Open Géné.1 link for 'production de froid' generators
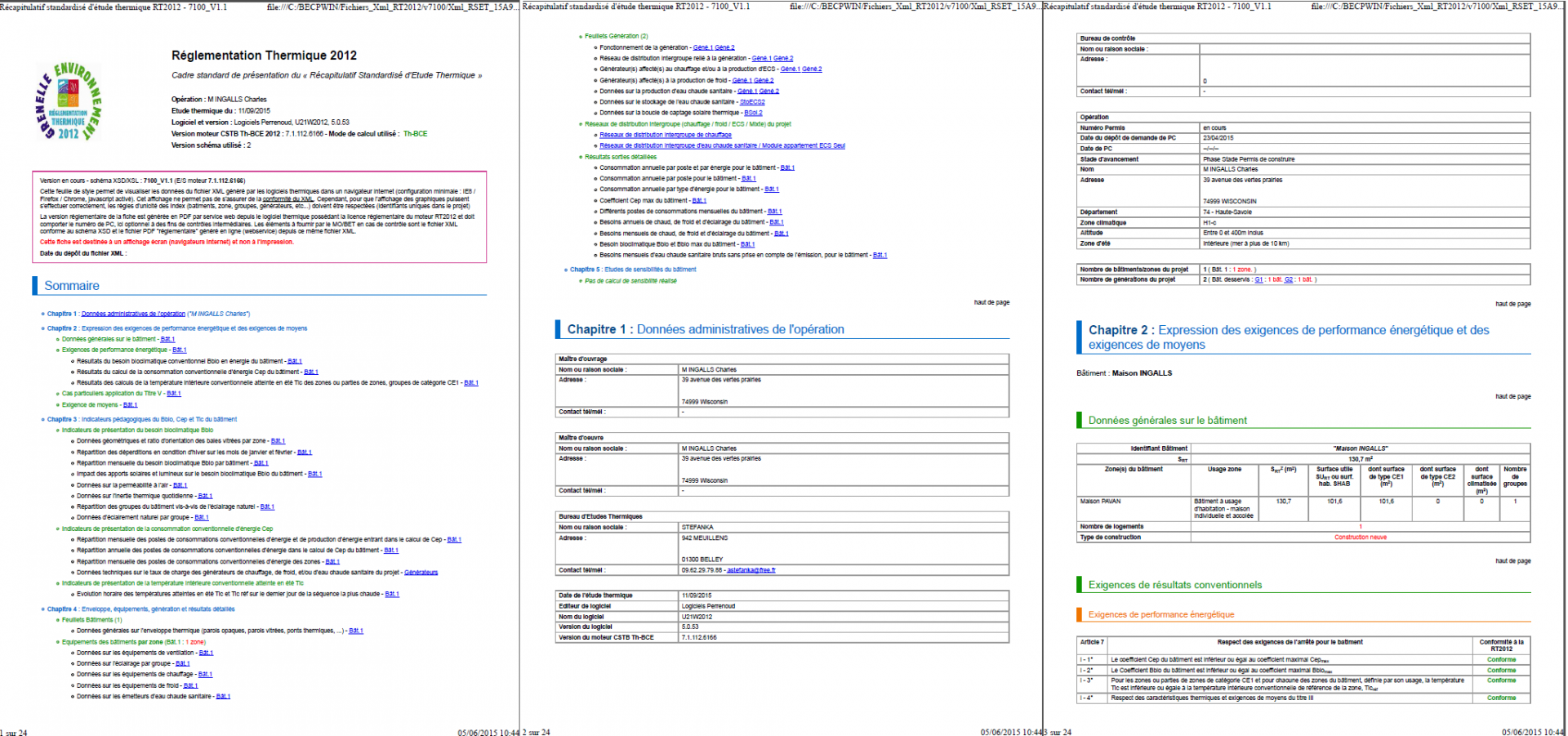The image size is (1568, 736). [x=742, y=80]
